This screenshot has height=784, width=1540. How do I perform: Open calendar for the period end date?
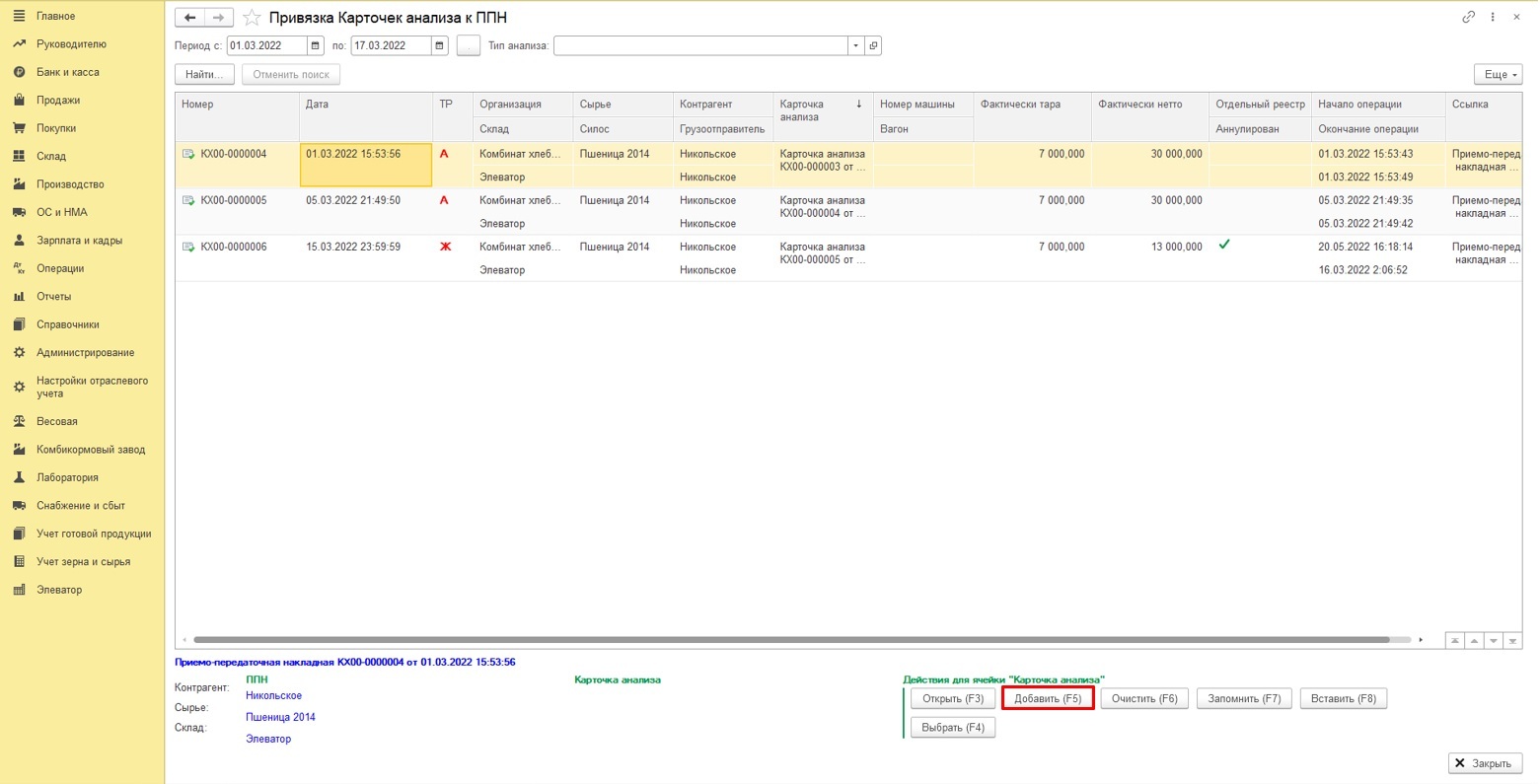[x=439, y=45]
